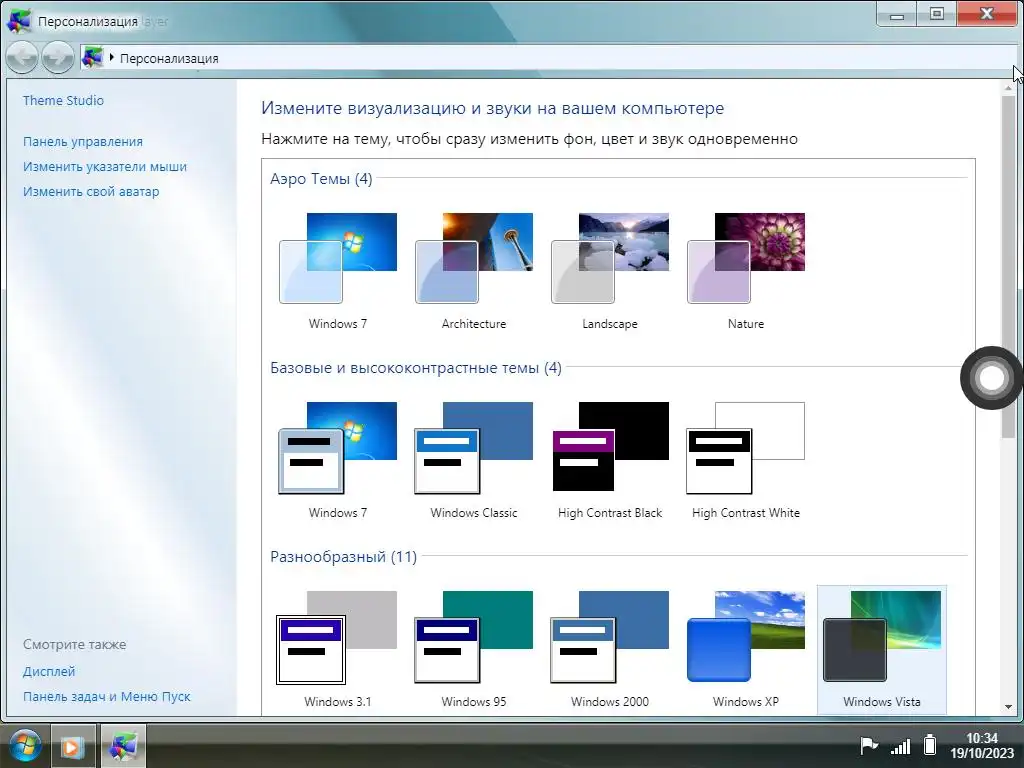This screenshot has width=1024, height=768.
Task: Click the Персонализация breadcrumb item
Action: tap(169, 58)
